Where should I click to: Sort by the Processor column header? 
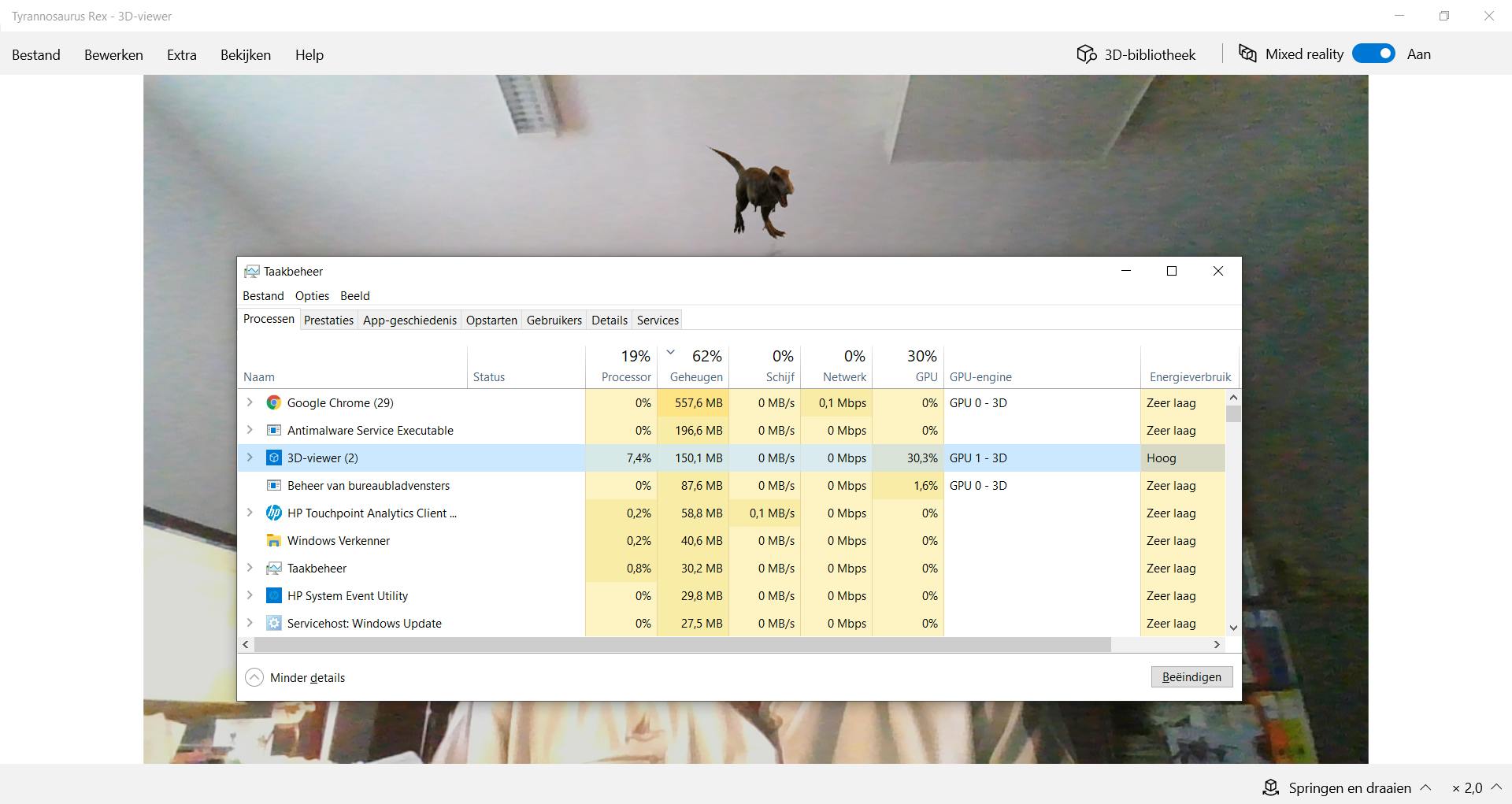coord(621,367)
